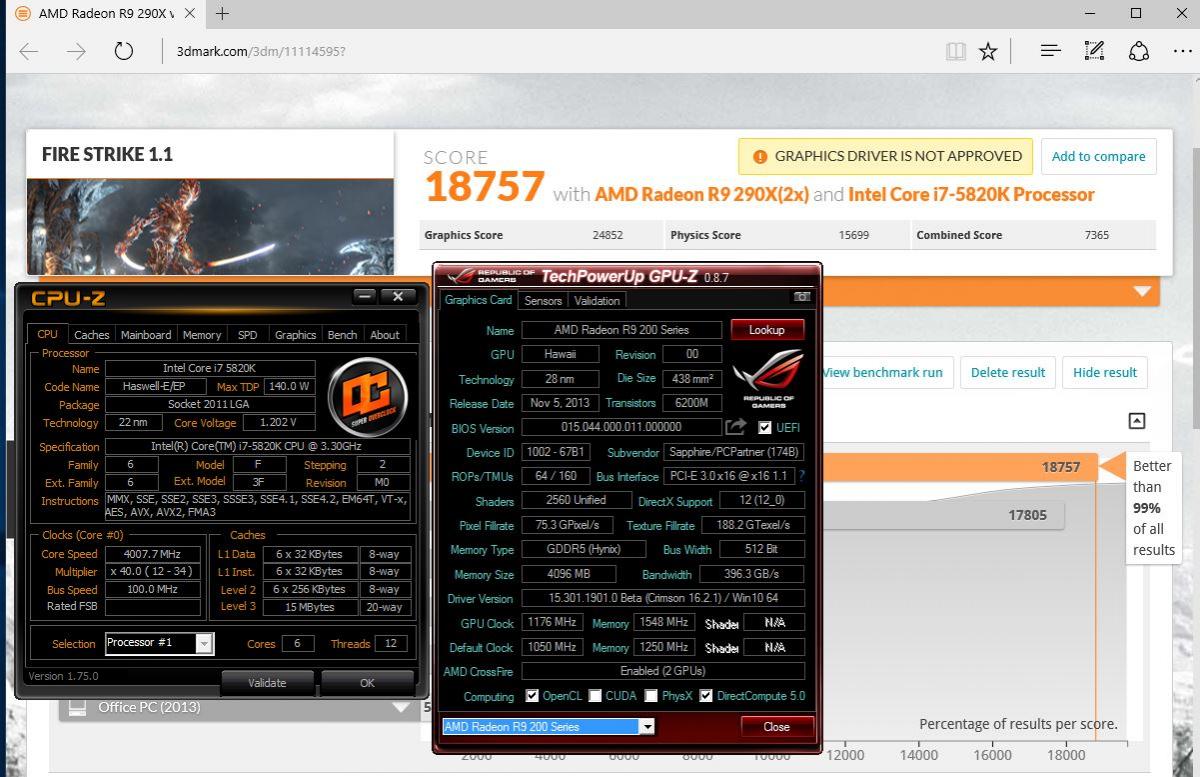Minimize the CPU-Z window

(x=364, y=296)
